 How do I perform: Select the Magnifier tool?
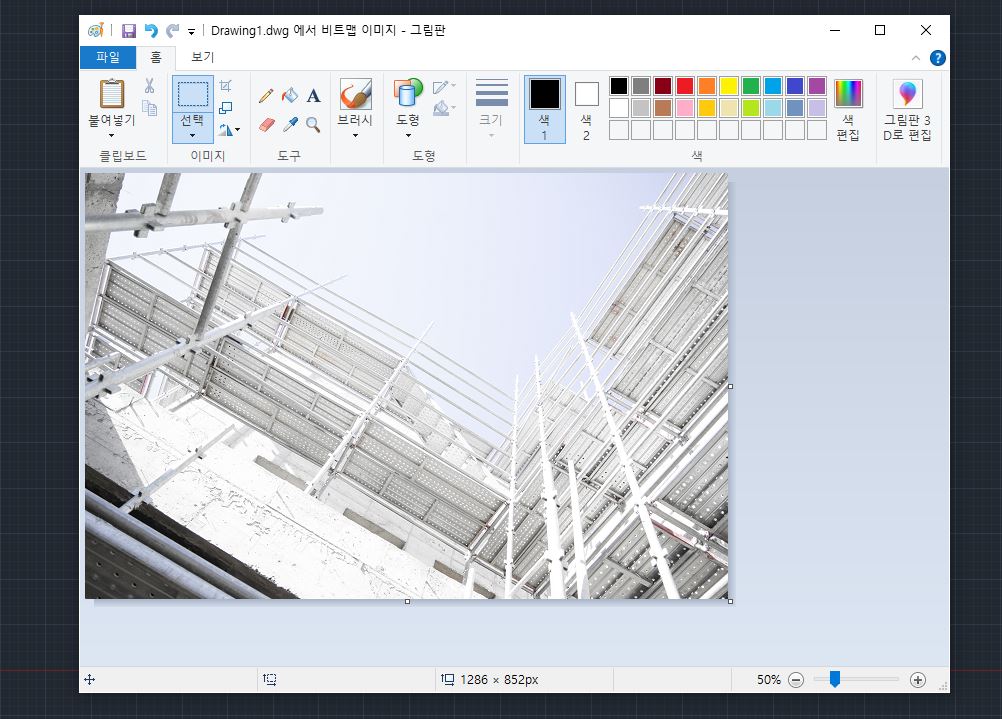coord(313,124)
